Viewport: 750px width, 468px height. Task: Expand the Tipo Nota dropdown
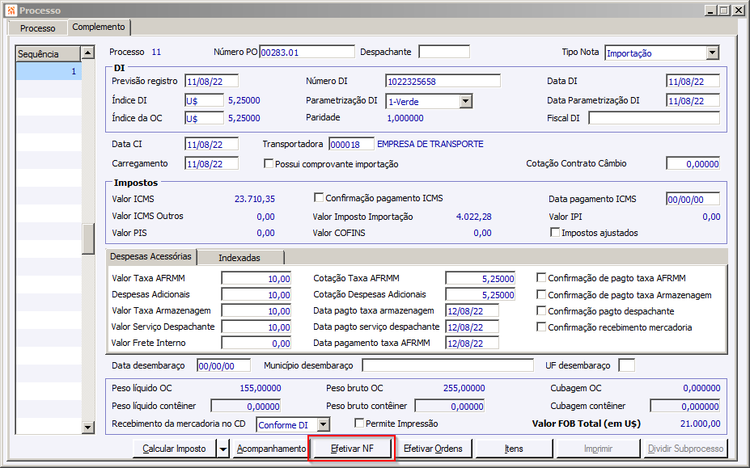coord(711,52)
